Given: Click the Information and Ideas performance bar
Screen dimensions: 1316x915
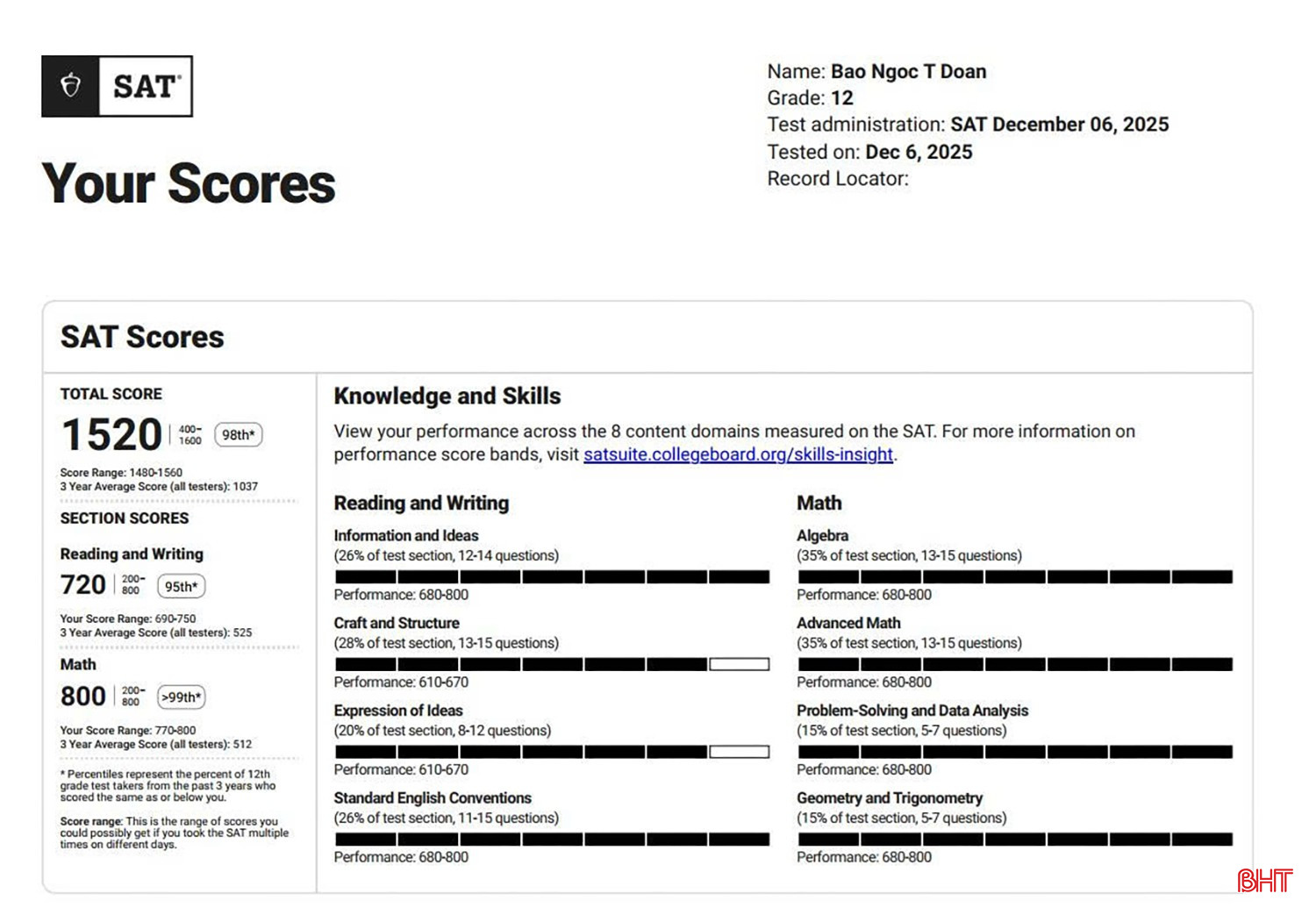Looking at the screenshot, I should pyautogui.click(x=552, y=576).
